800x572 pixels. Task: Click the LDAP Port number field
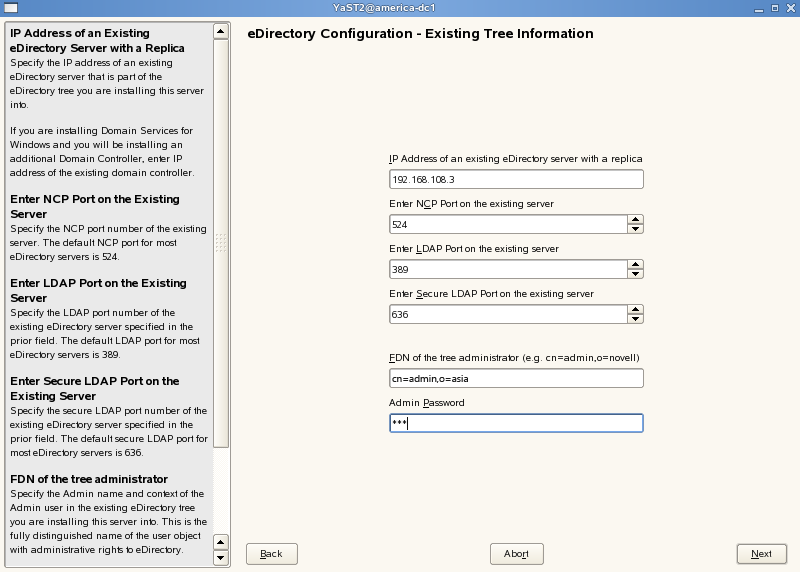[x=507, y=269]
